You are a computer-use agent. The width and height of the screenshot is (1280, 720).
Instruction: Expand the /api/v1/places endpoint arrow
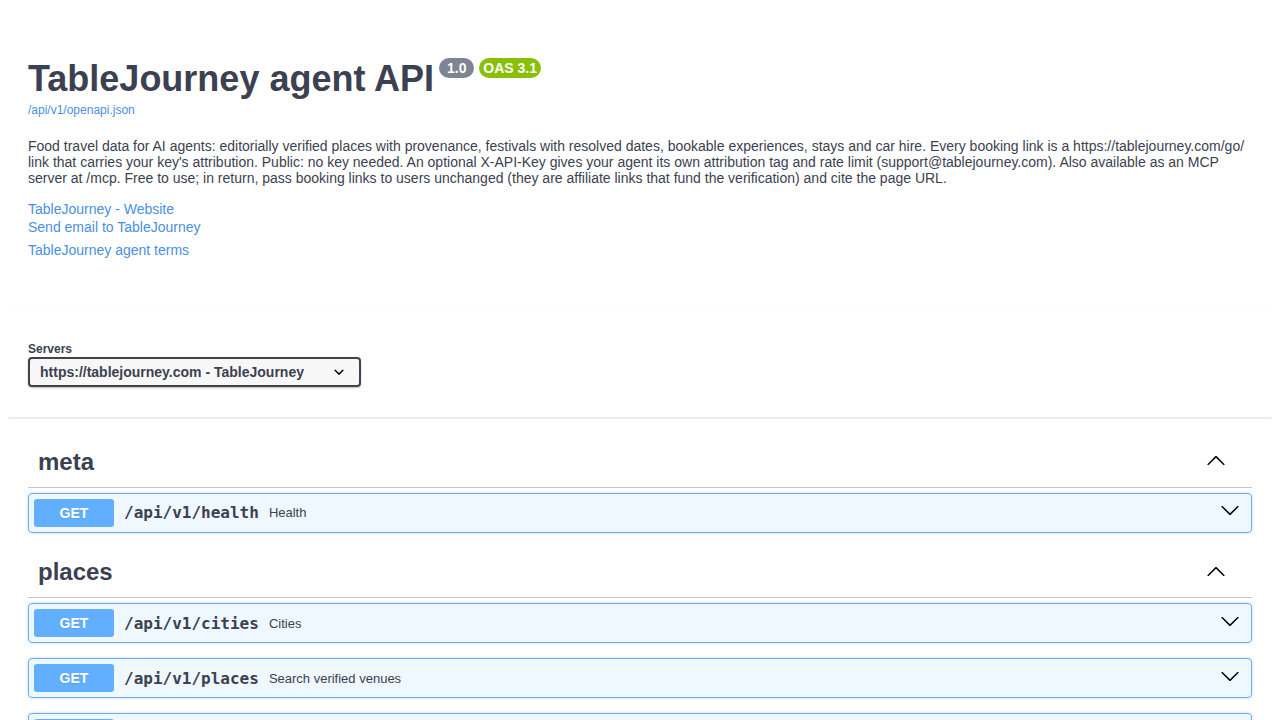pyautogui.click(x=1230, y=677)
